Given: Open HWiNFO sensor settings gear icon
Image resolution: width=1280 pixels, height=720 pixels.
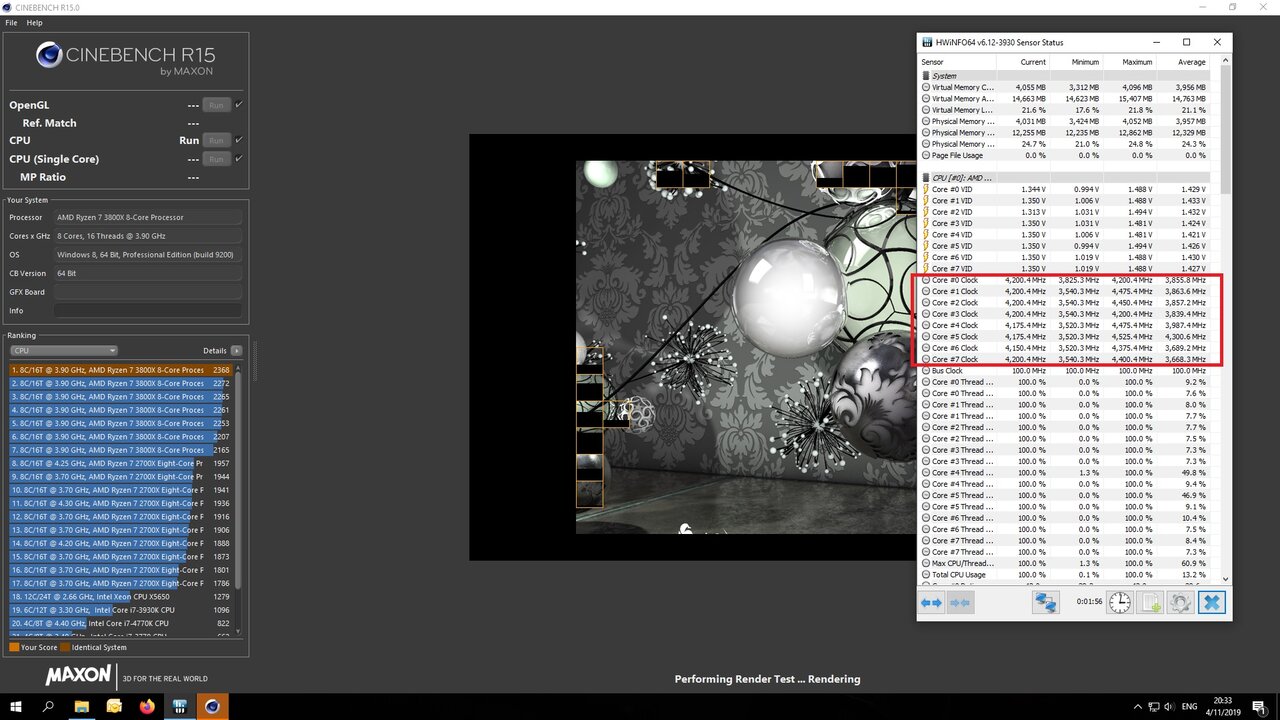Looking at the screenshot, I should tap(1180, 602).
